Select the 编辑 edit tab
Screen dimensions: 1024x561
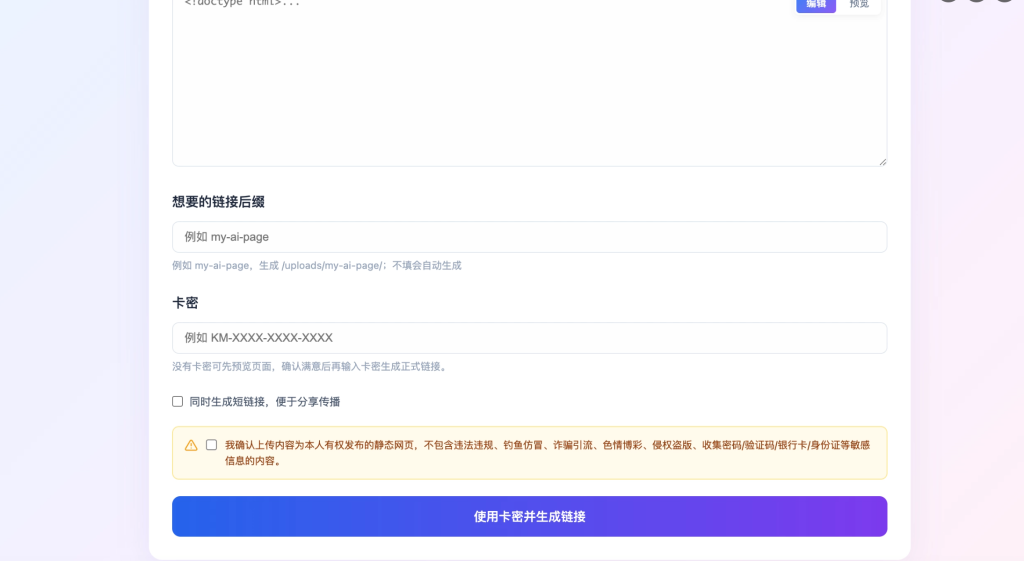[816, 5]
